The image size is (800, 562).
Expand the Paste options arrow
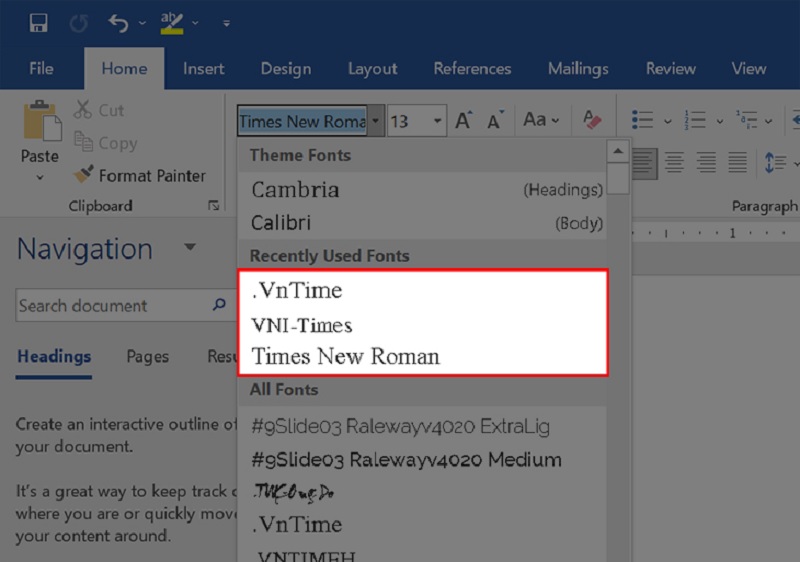click(40, 177)
